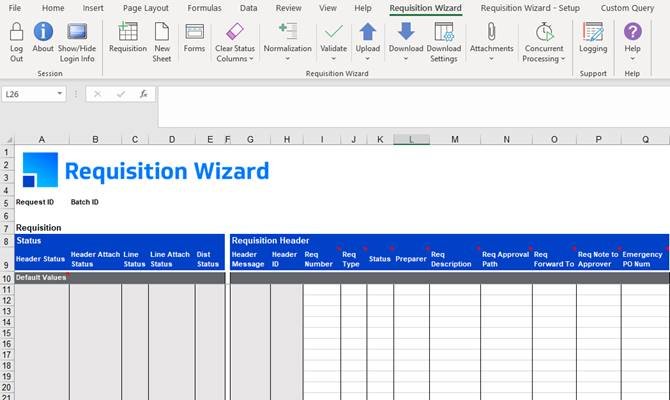Select the Requisition Wizard tab
The image size is (670, 400).
click(x=426, y=8)
